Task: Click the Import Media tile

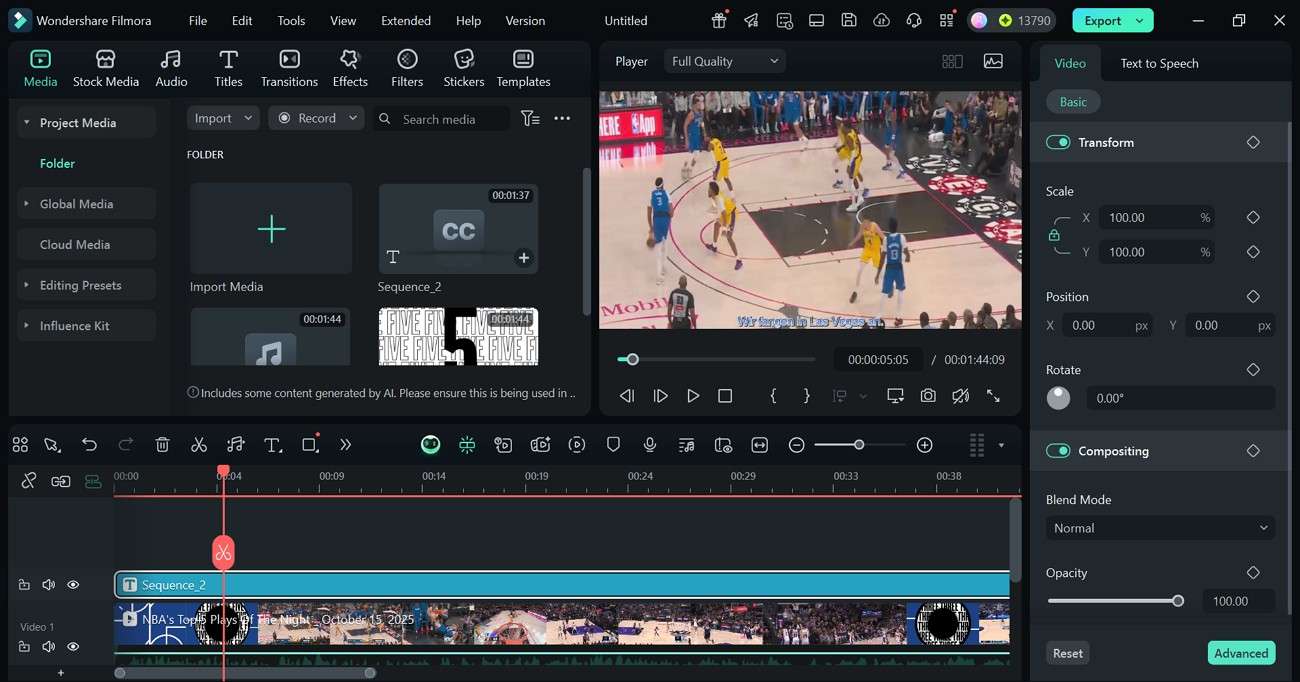Action: (x=271, y=228)
